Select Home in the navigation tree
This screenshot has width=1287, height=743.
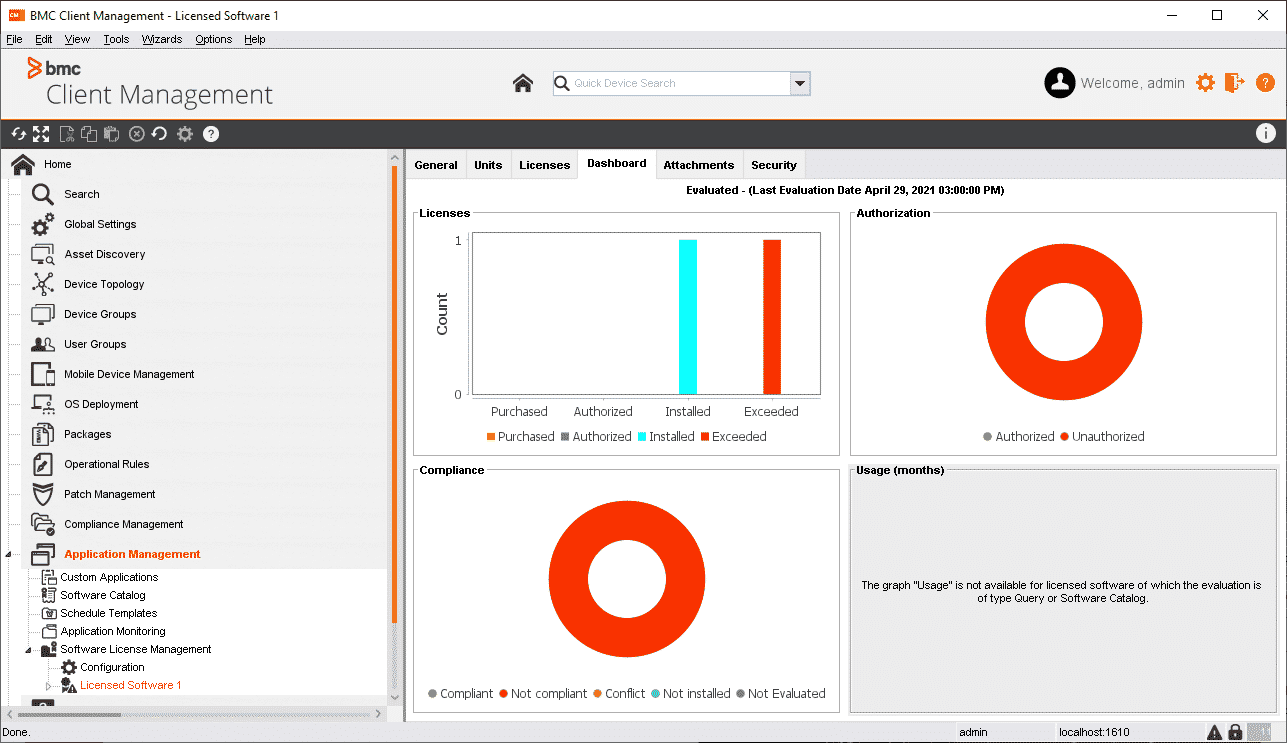(x=58, y=164)
